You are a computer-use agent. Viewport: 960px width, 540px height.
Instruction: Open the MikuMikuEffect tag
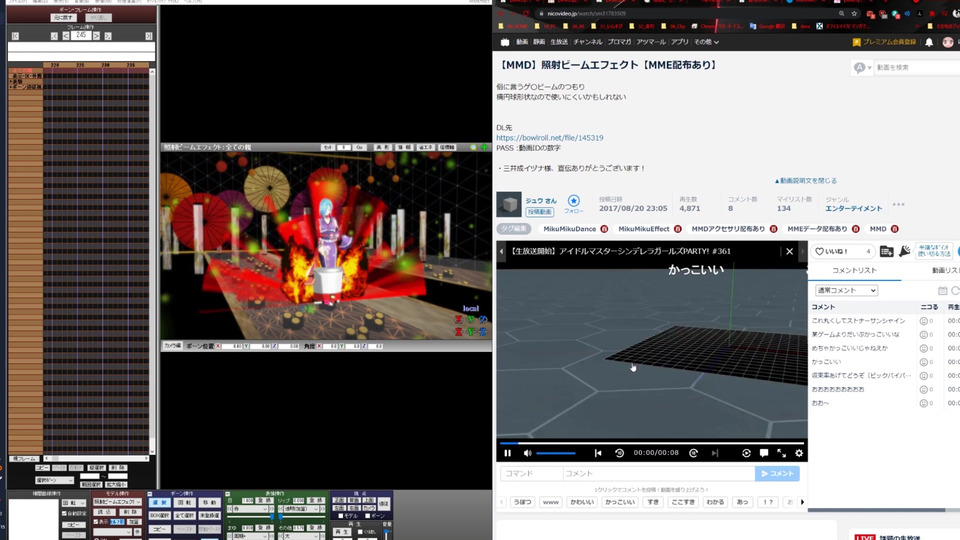coord(643,229)
